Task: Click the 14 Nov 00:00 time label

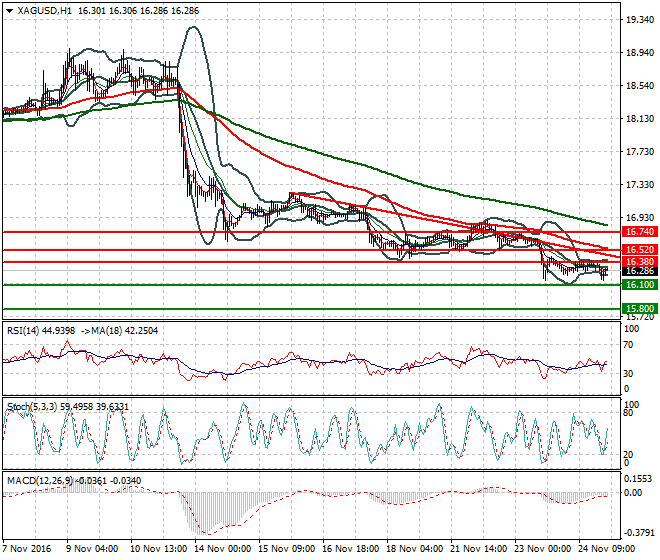Action: coord(222,549)
